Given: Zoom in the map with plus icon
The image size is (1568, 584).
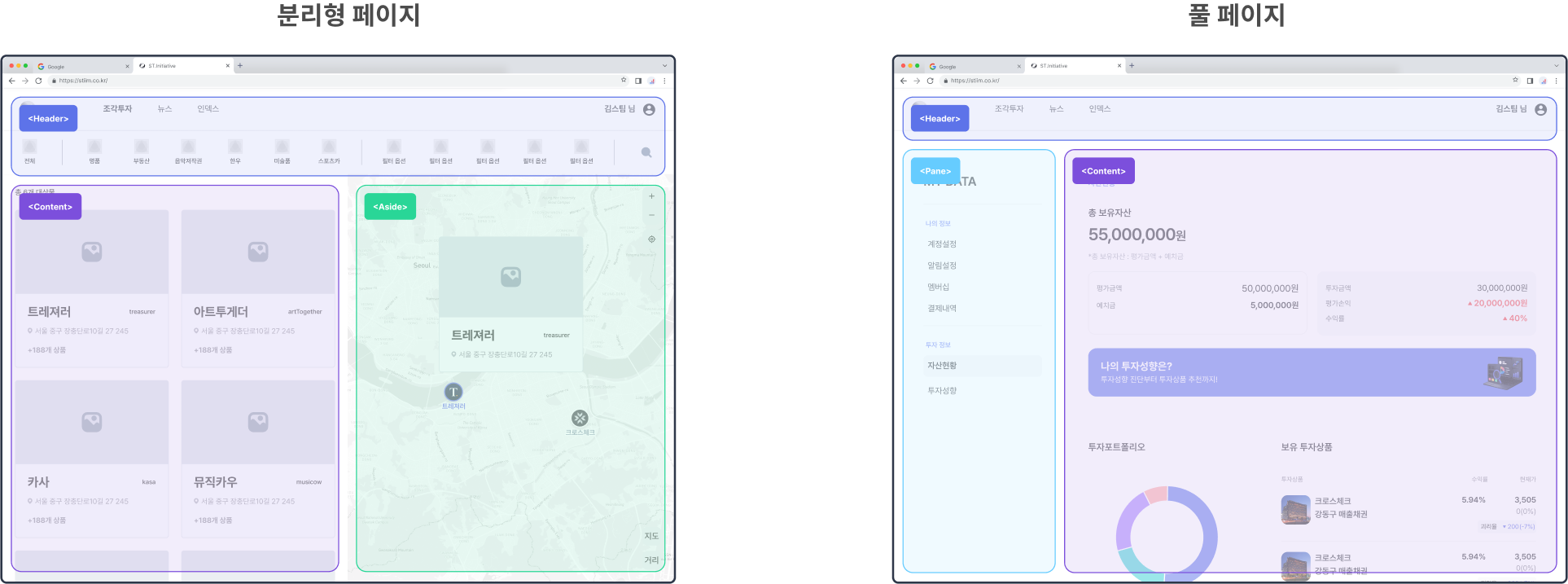Looking at the screenshot, I should [651, 196].
